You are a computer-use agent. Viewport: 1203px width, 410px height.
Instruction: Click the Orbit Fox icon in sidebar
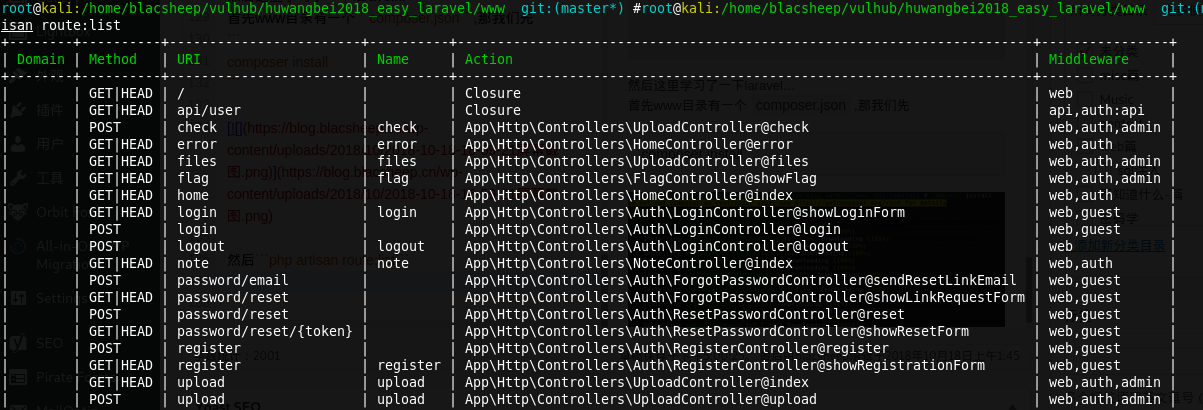tap(19, 212)
